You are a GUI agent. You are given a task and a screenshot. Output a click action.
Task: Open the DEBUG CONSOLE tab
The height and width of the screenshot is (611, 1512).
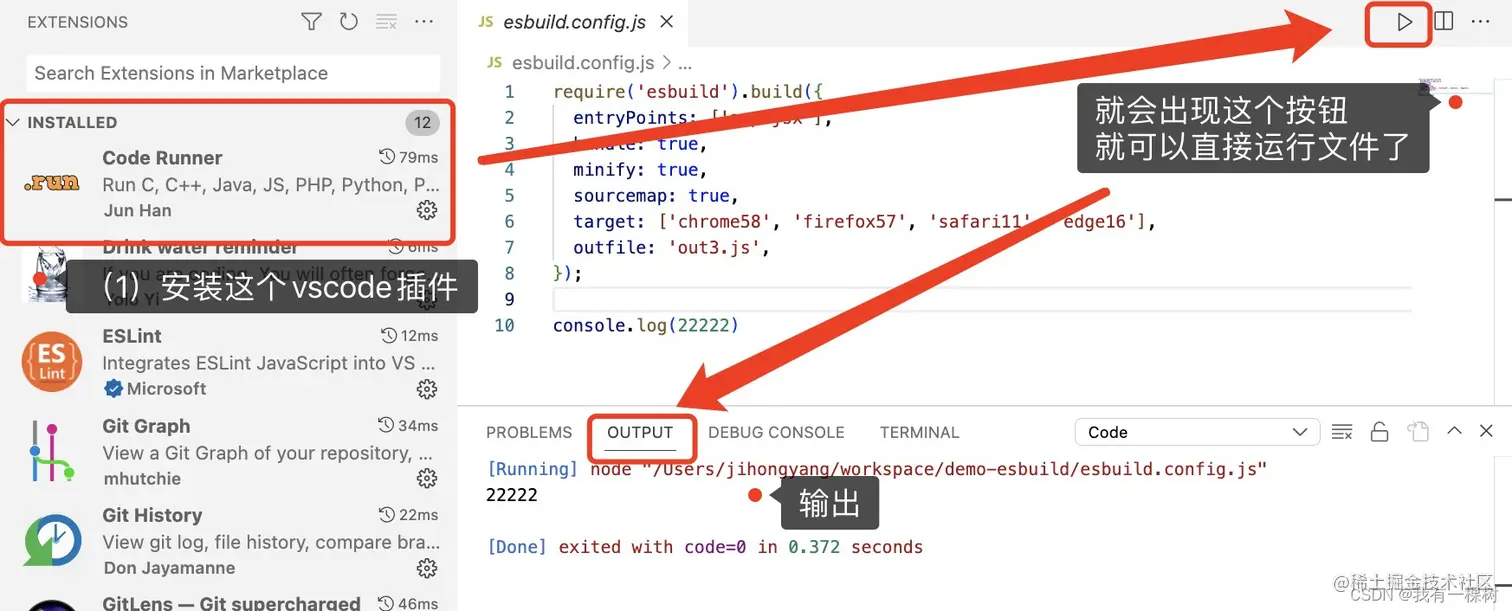coord(776,433)
